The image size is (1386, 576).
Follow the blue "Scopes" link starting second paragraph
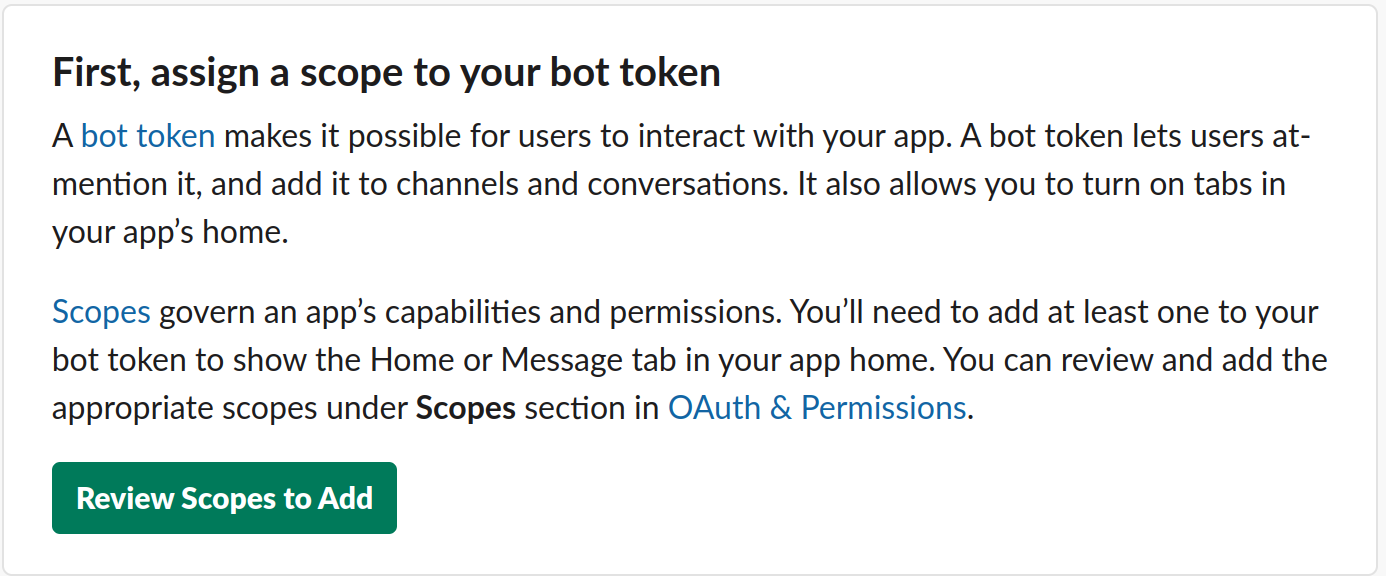101,312
